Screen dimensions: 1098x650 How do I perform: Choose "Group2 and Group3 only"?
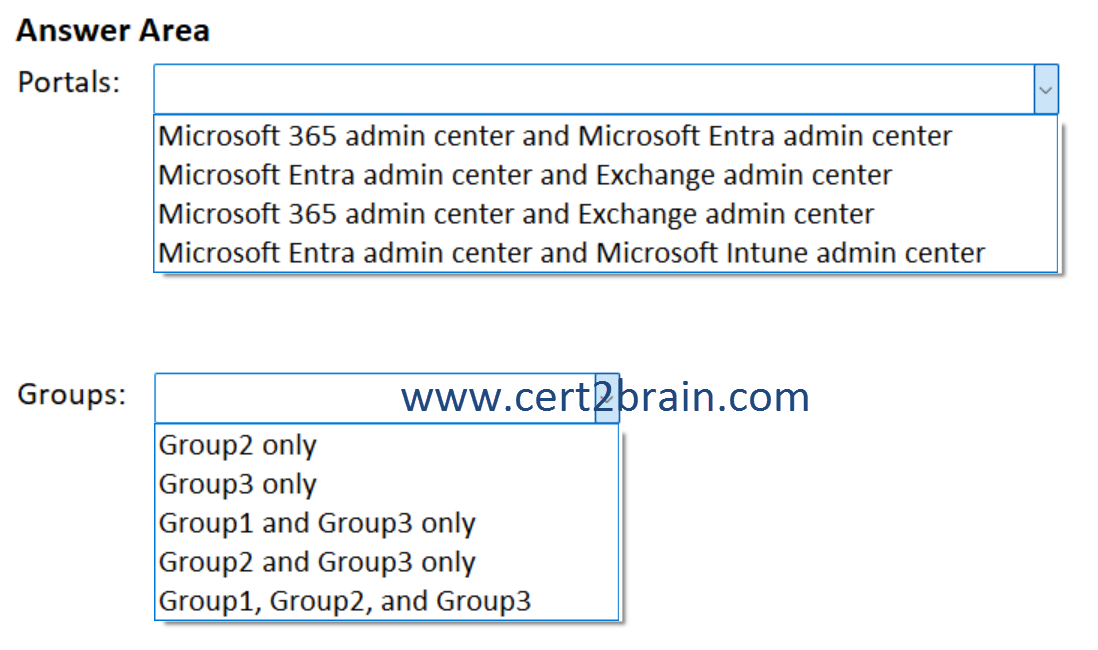click(316, 562)
